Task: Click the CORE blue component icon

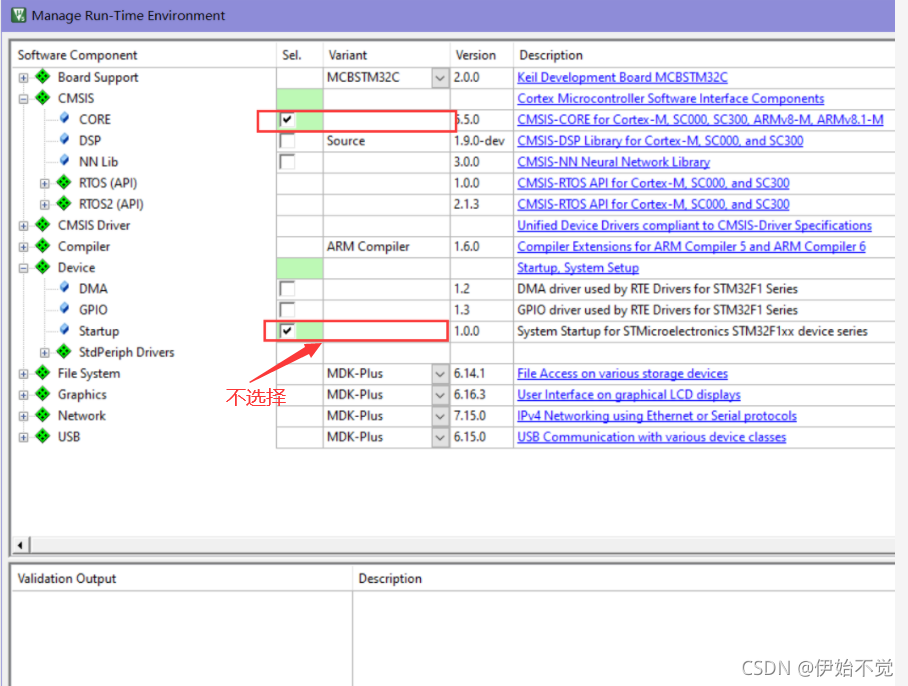Action: pyautogui.click(x=64, y=118)
